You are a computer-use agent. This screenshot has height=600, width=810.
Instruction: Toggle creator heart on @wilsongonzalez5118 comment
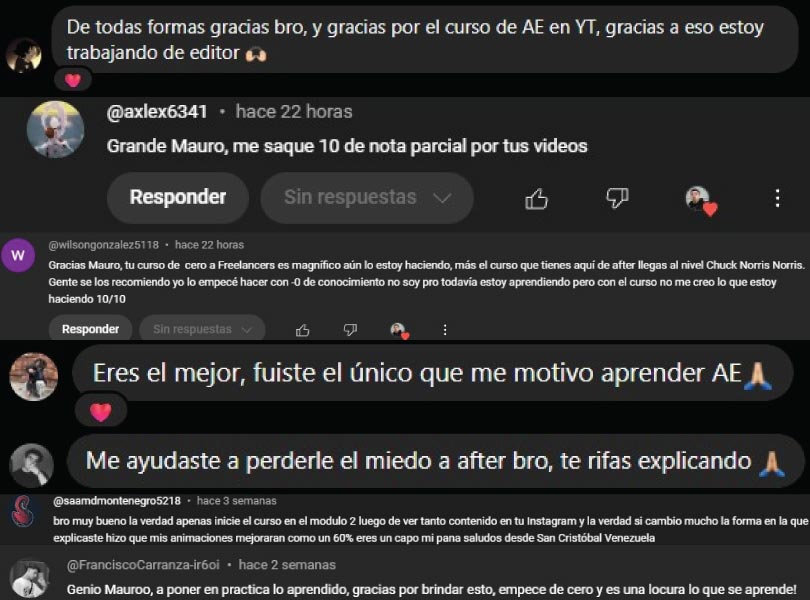pyautogui.click(x=399, y=330)
